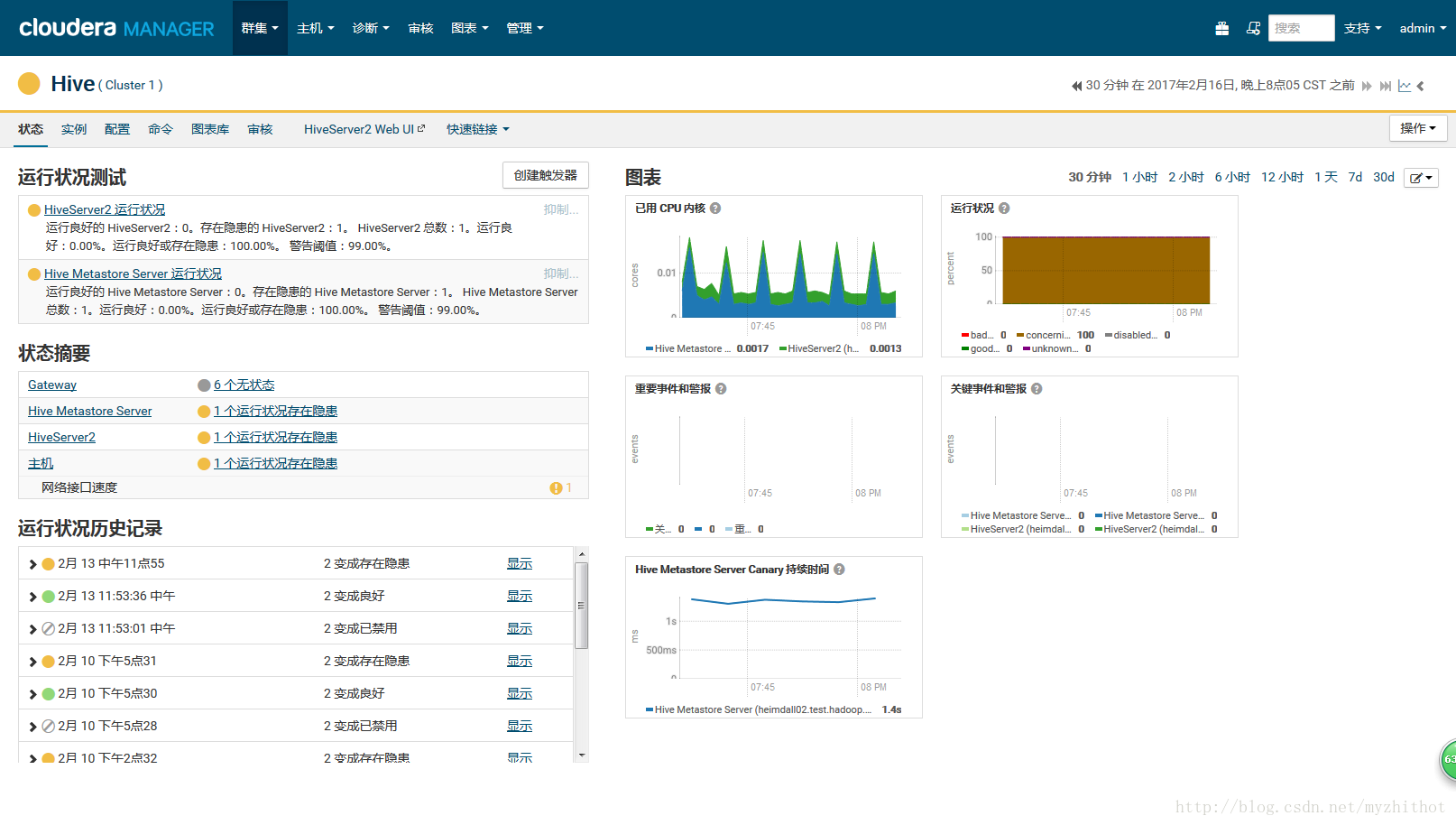Show the time range chart icon
The width and height of the screenshot is (1456, 825).
coord(1405,86)
